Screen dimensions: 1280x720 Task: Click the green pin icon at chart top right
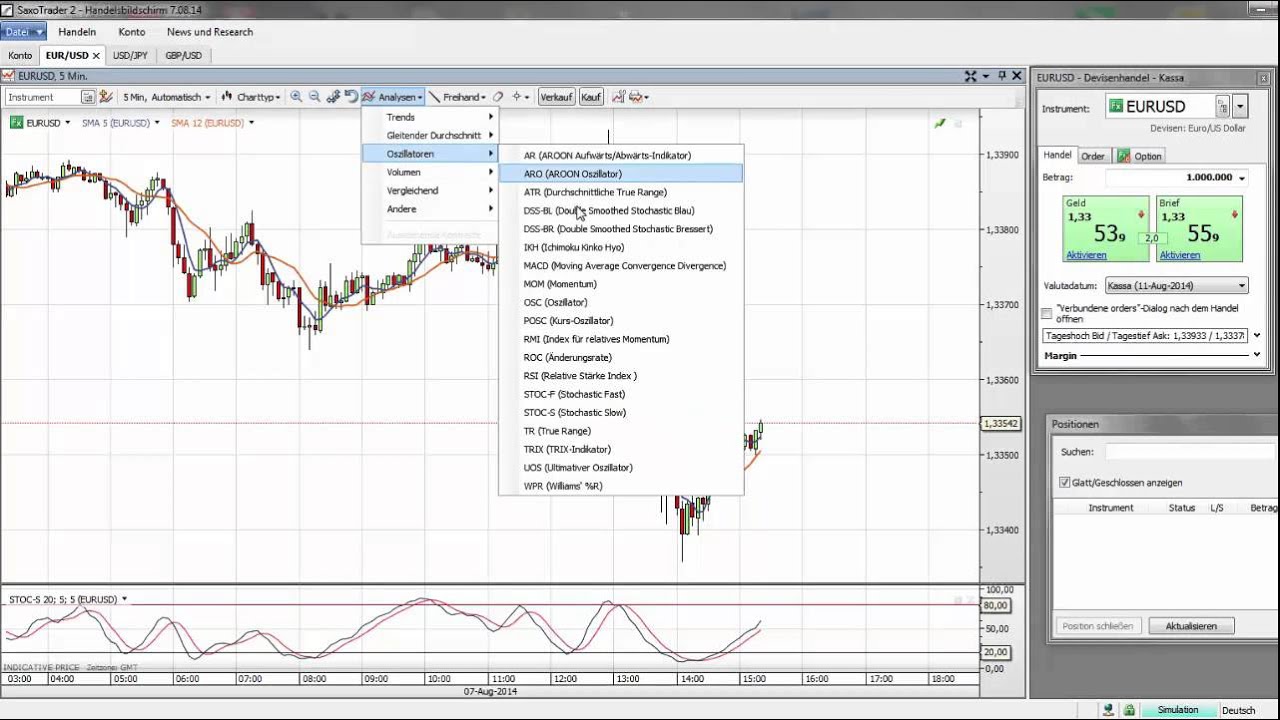pyautogui.click(x=939, y=123)
